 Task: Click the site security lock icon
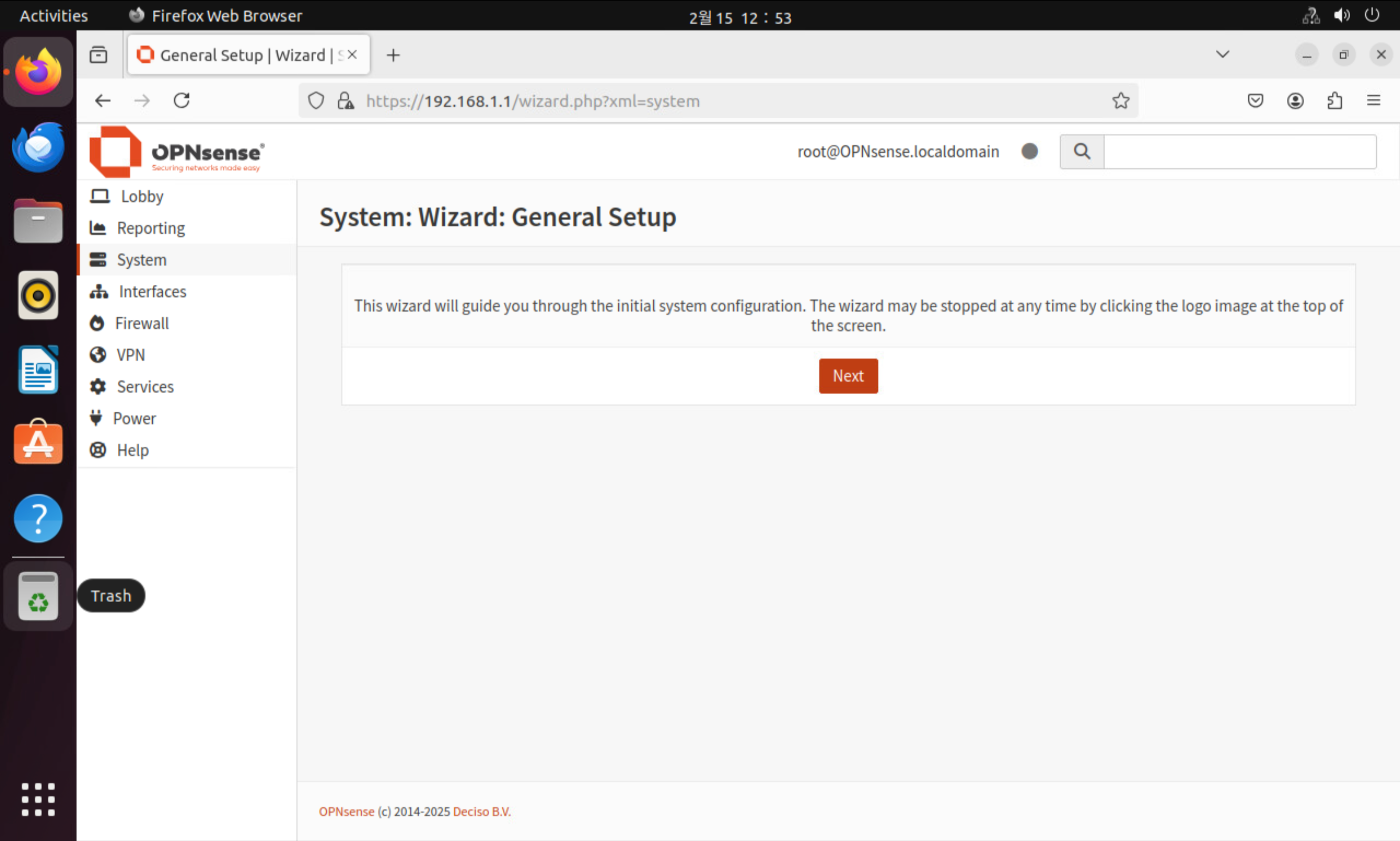(x=345, y=101)
